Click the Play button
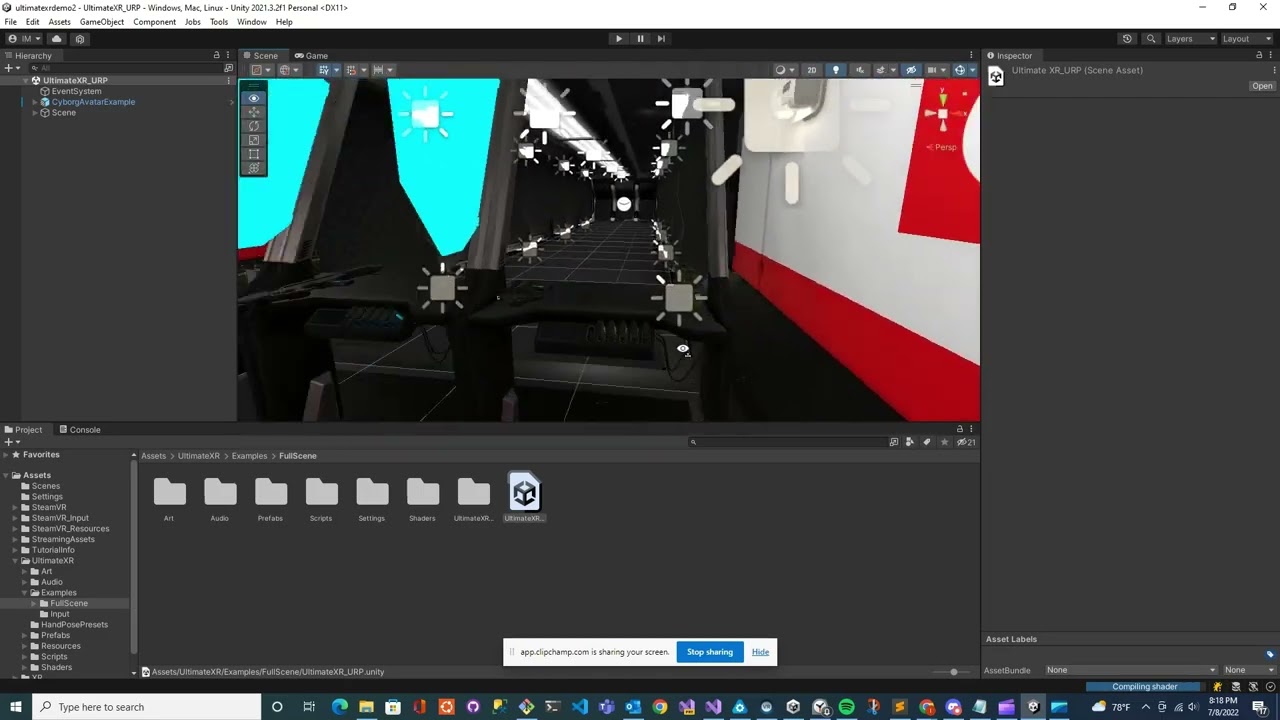 point(618,39)
